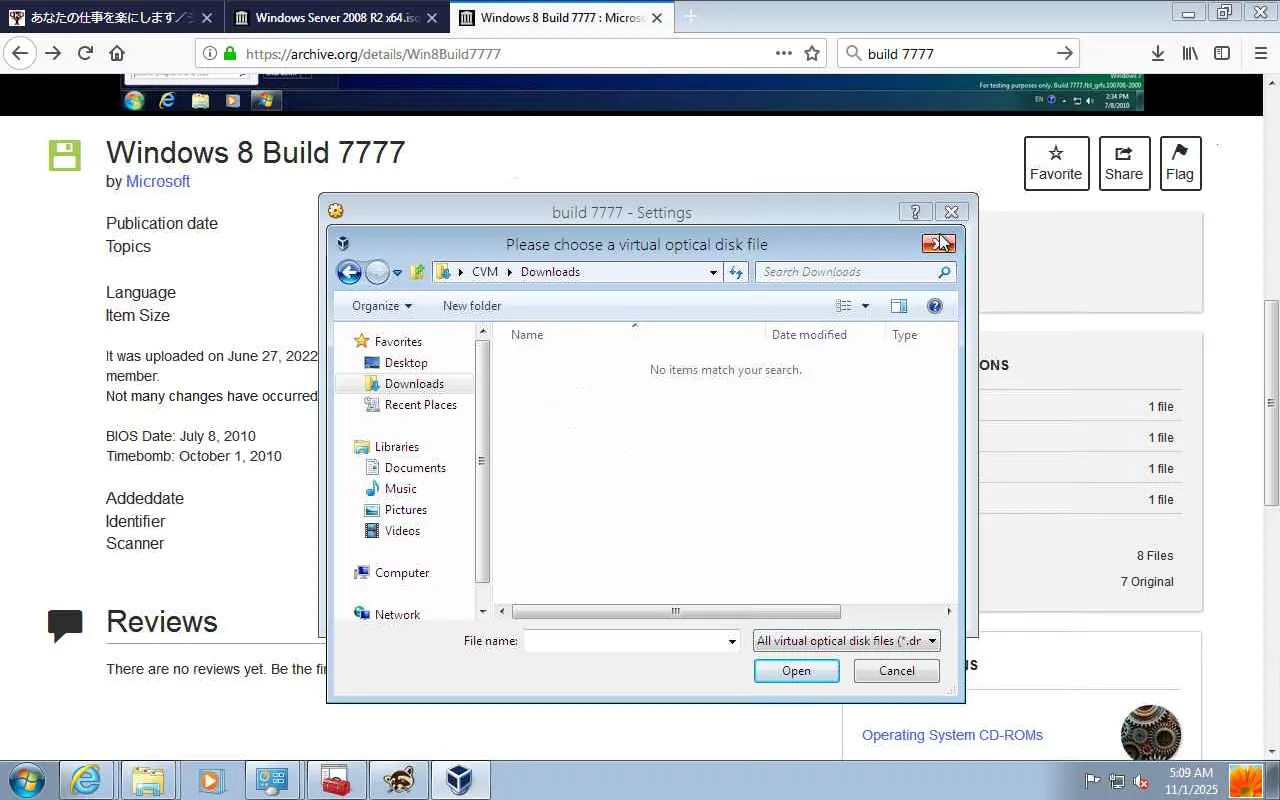Go back one page in Firefox

[x=20, y=53]
